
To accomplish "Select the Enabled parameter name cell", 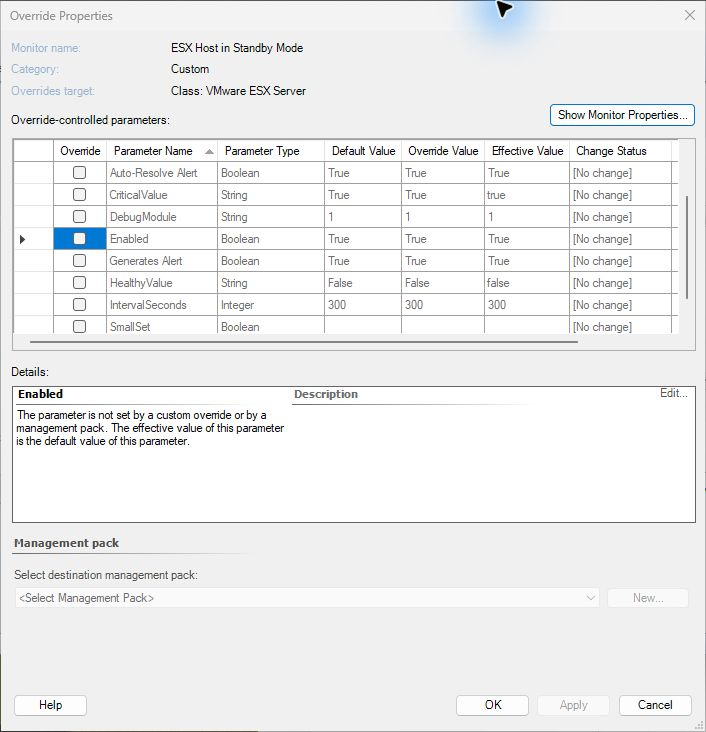I will click(162, 239).
